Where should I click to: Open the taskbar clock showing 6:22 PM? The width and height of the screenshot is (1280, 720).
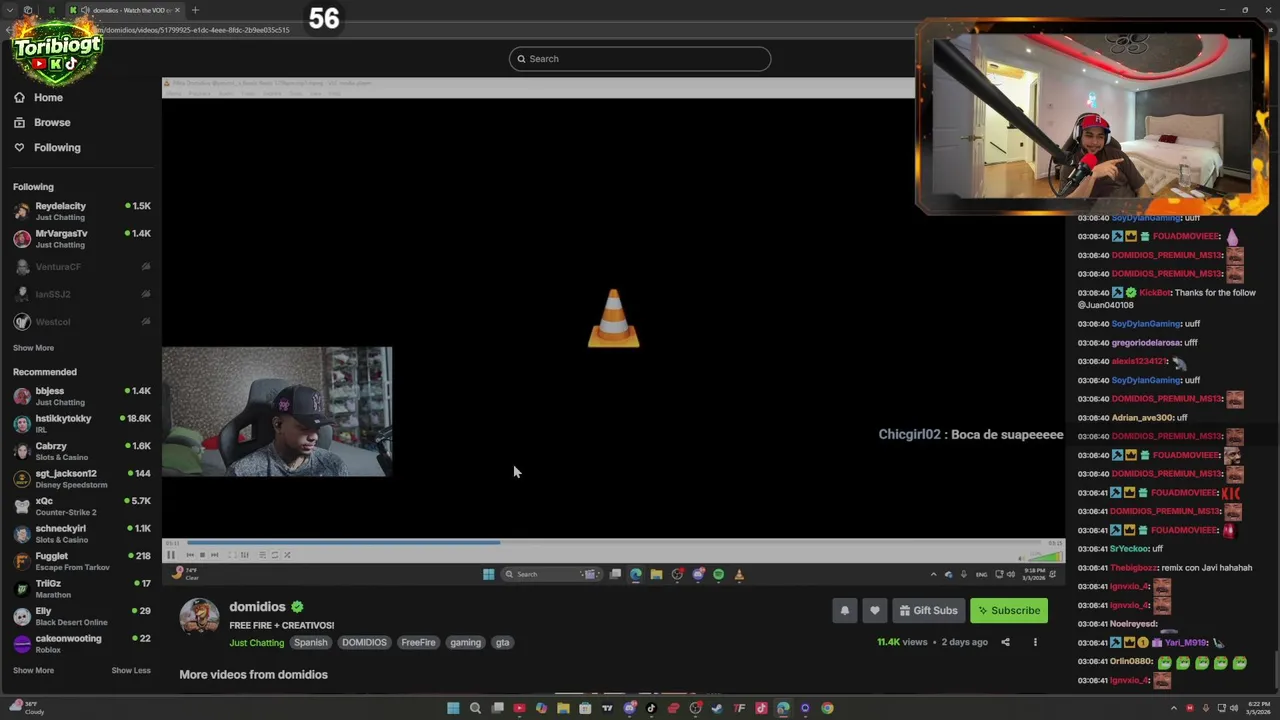coord(1258,708)
